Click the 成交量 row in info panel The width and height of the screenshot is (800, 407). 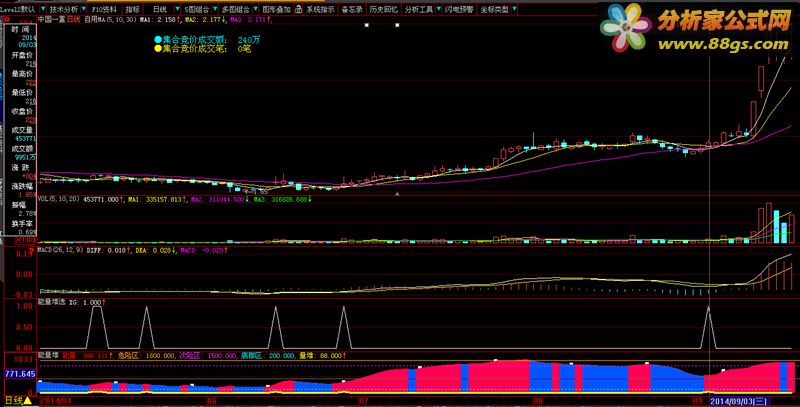(22, 130)
